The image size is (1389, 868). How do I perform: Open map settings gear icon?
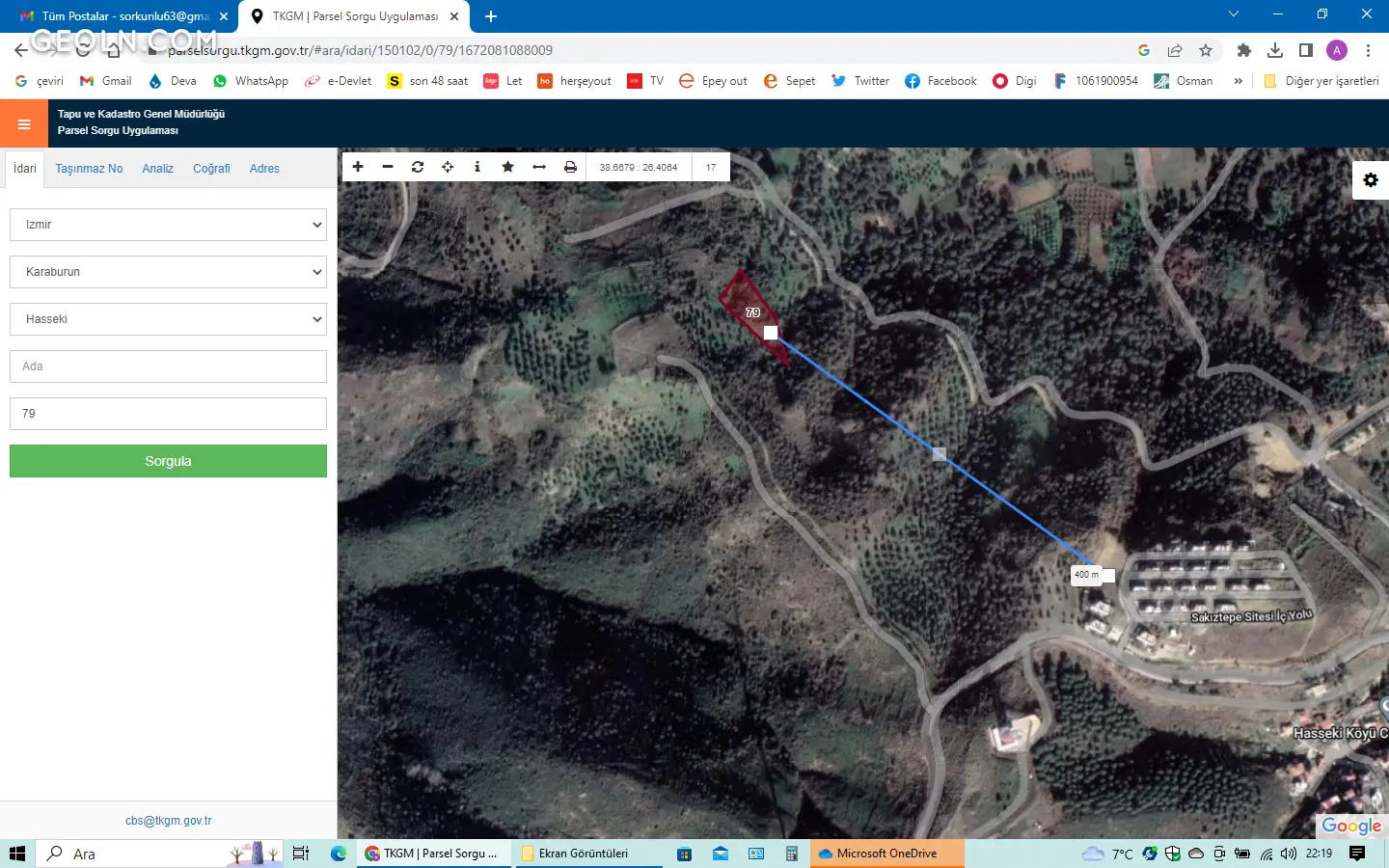[1370, 180]
